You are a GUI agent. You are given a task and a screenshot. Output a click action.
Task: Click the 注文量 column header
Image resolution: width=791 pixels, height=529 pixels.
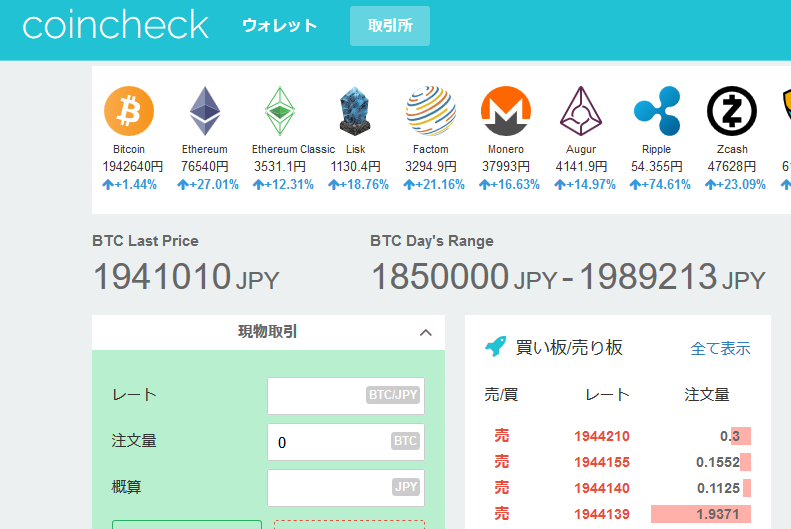pyautogui.click(x=707, y=395)
